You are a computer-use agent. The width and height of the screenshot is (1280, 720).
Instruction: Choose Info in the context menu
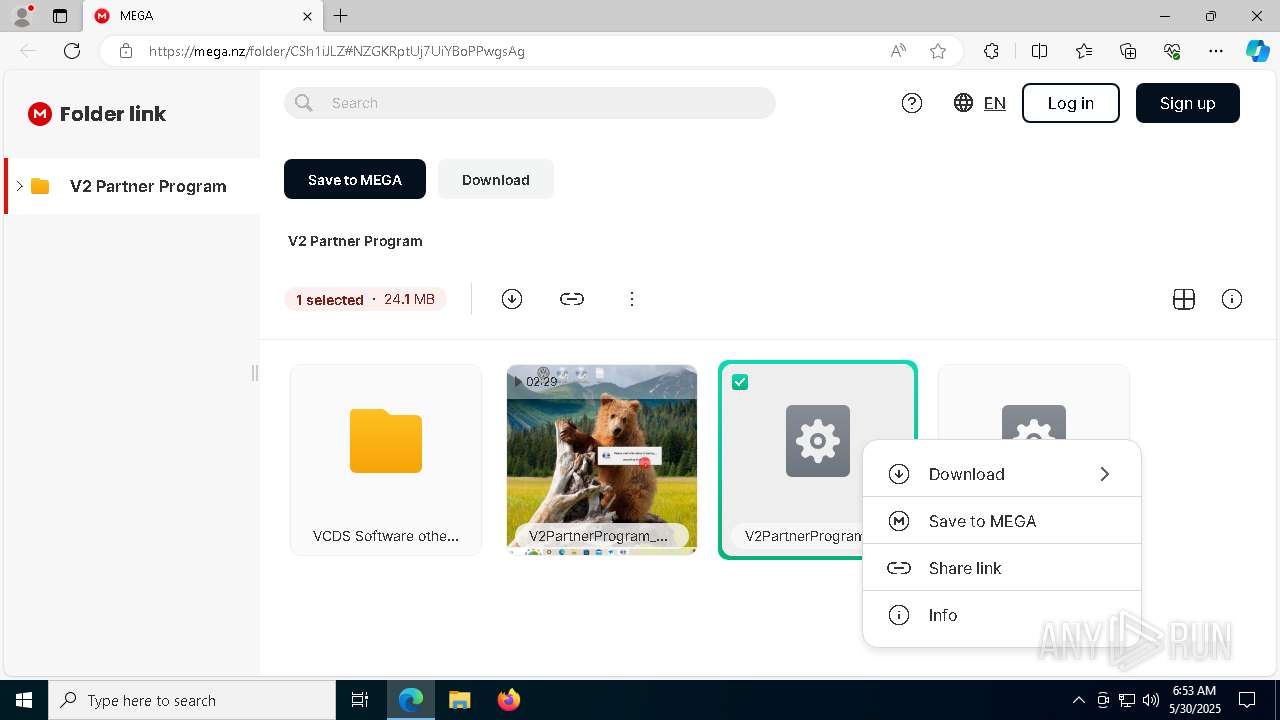[1002, 615]
